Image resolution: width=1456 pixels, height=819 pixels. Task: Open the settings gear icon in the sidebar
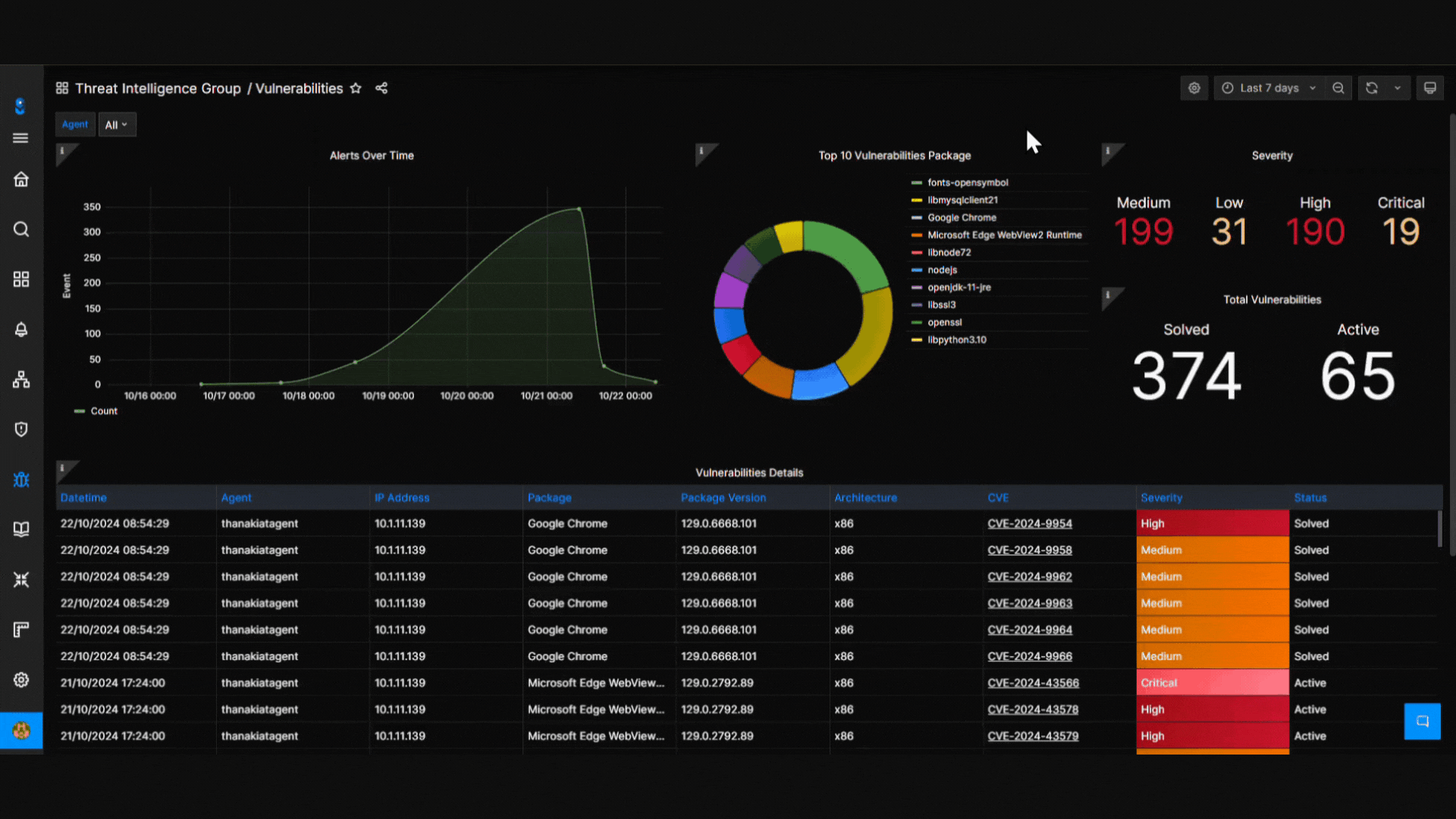click(x=21, y=679)
